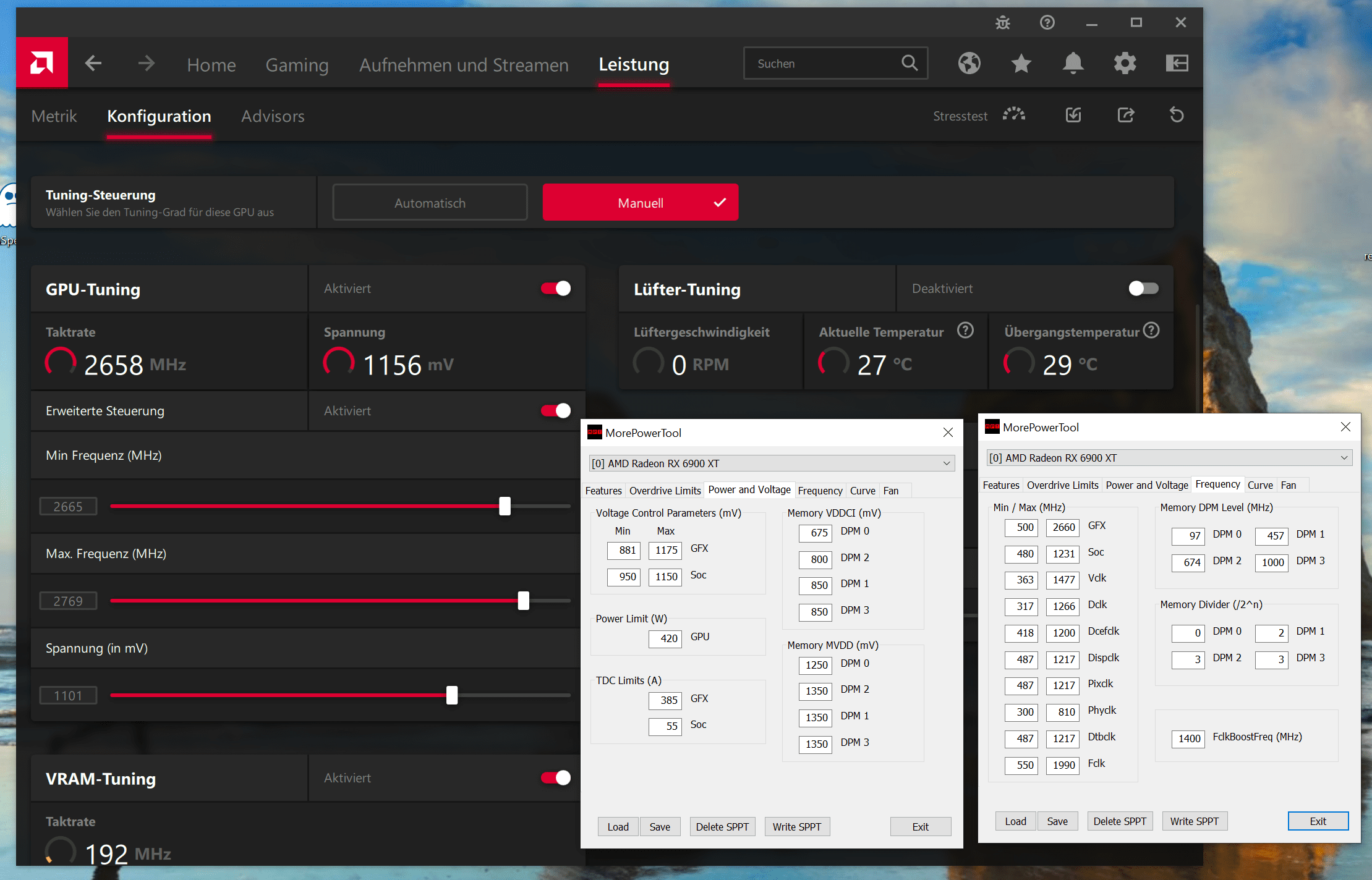This screenshot has width=1372, height=880.
Task: Open the bug report tool icon
Action: (x=1002, y=23)
